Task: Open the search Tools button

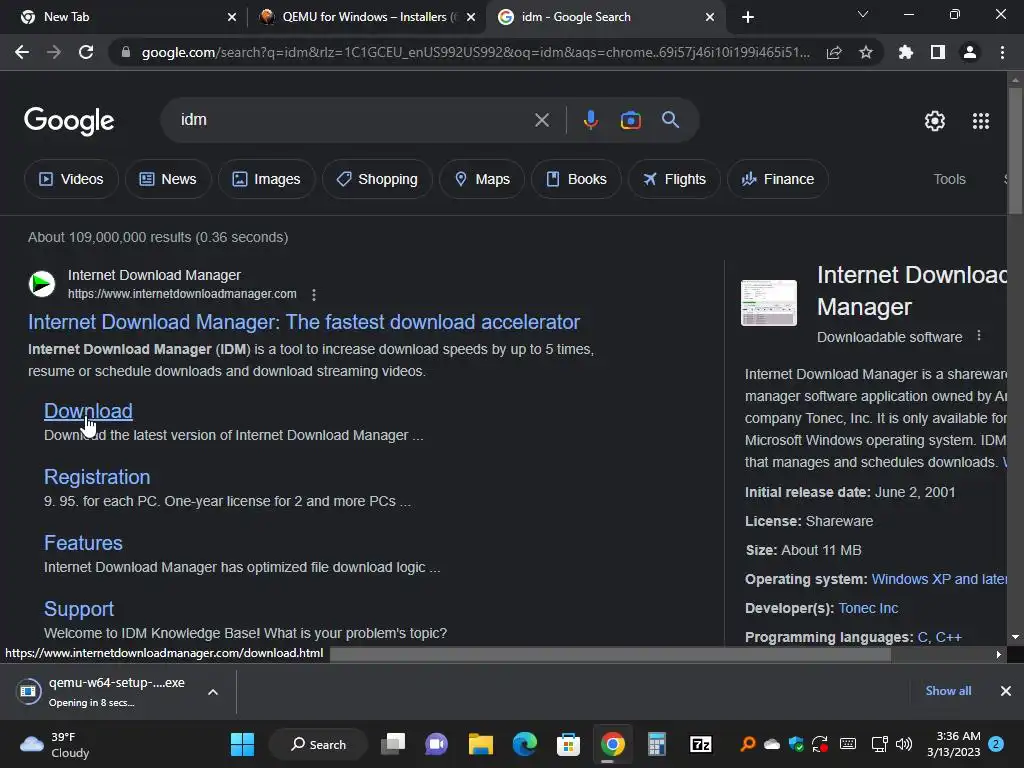Action: pos(949,179)
